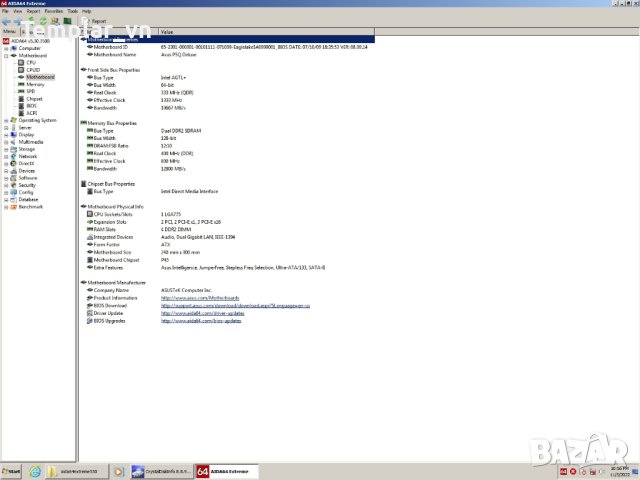This screenshot has width=640, height=480.
Task: Expand the Operating System tree node
Action: [x=5, y=120]
